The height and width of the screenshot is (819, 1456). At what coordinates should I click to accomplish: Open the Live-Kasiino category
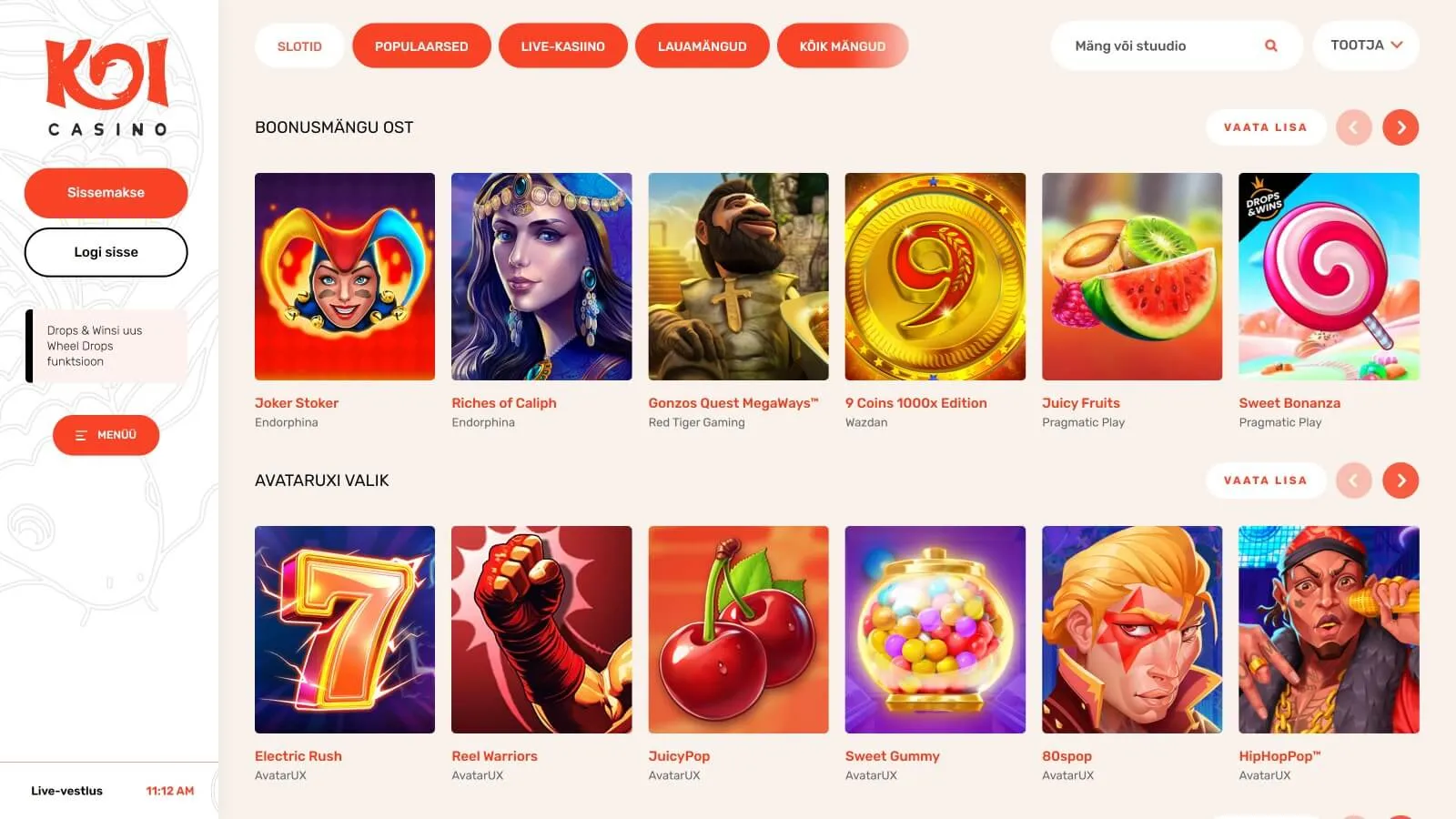point(563,46)
